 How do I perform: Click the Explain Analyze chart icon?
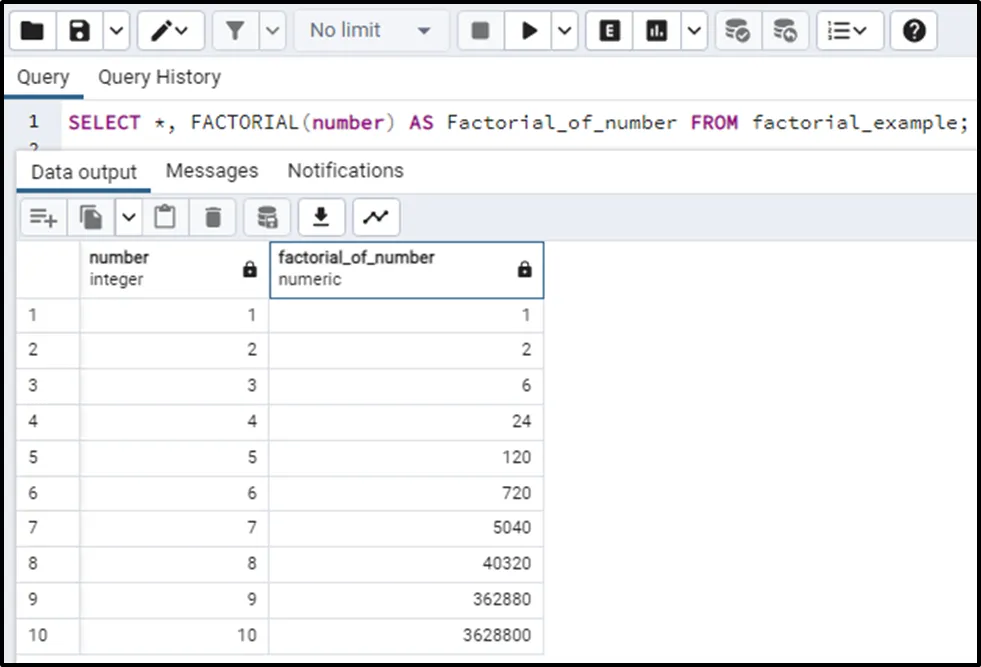coord(656,31)
